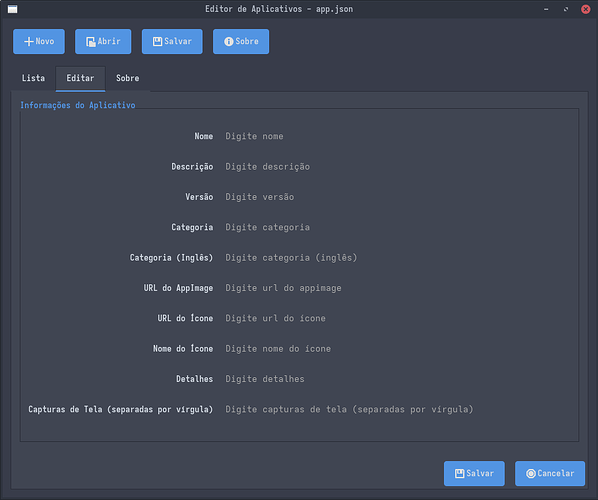598x500 pixels.
Task: Focus the Categoria (Inglês) field
Action: point(398,258)
